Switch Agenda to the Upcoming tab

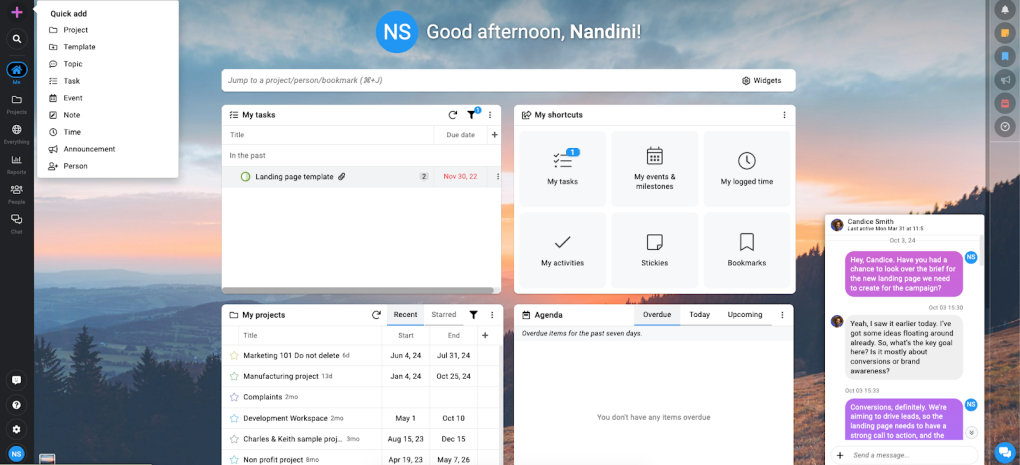[745, 315]
